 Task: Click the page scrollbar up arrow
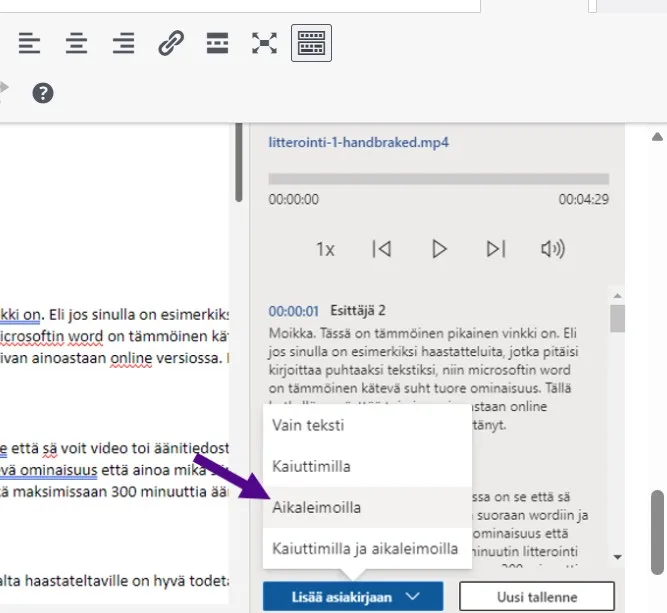tap(657, 137)
